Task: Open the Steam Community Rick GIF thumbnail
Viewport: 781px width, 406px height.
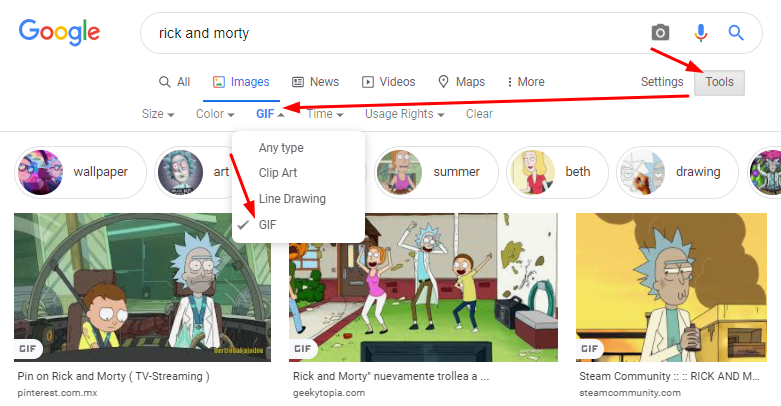Action: pyautogui.click(x=671, y=287)
